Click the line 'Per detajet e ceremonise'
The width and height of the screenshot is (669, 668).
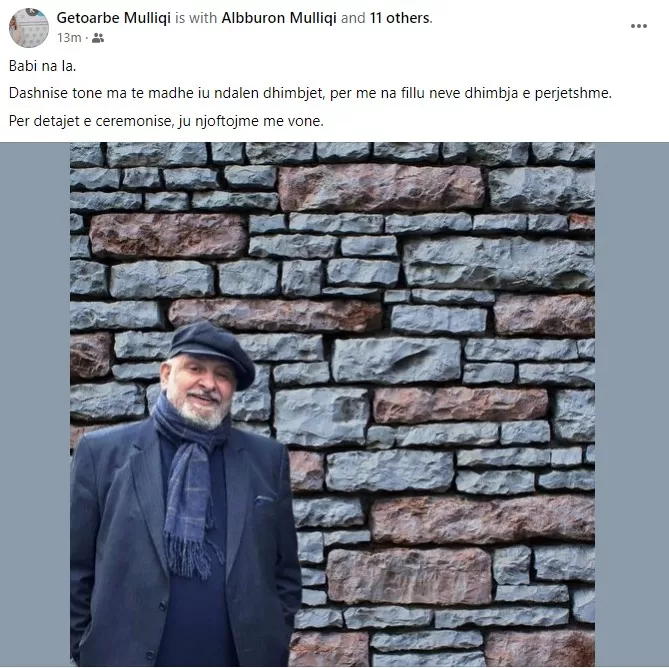coord(166,121)
